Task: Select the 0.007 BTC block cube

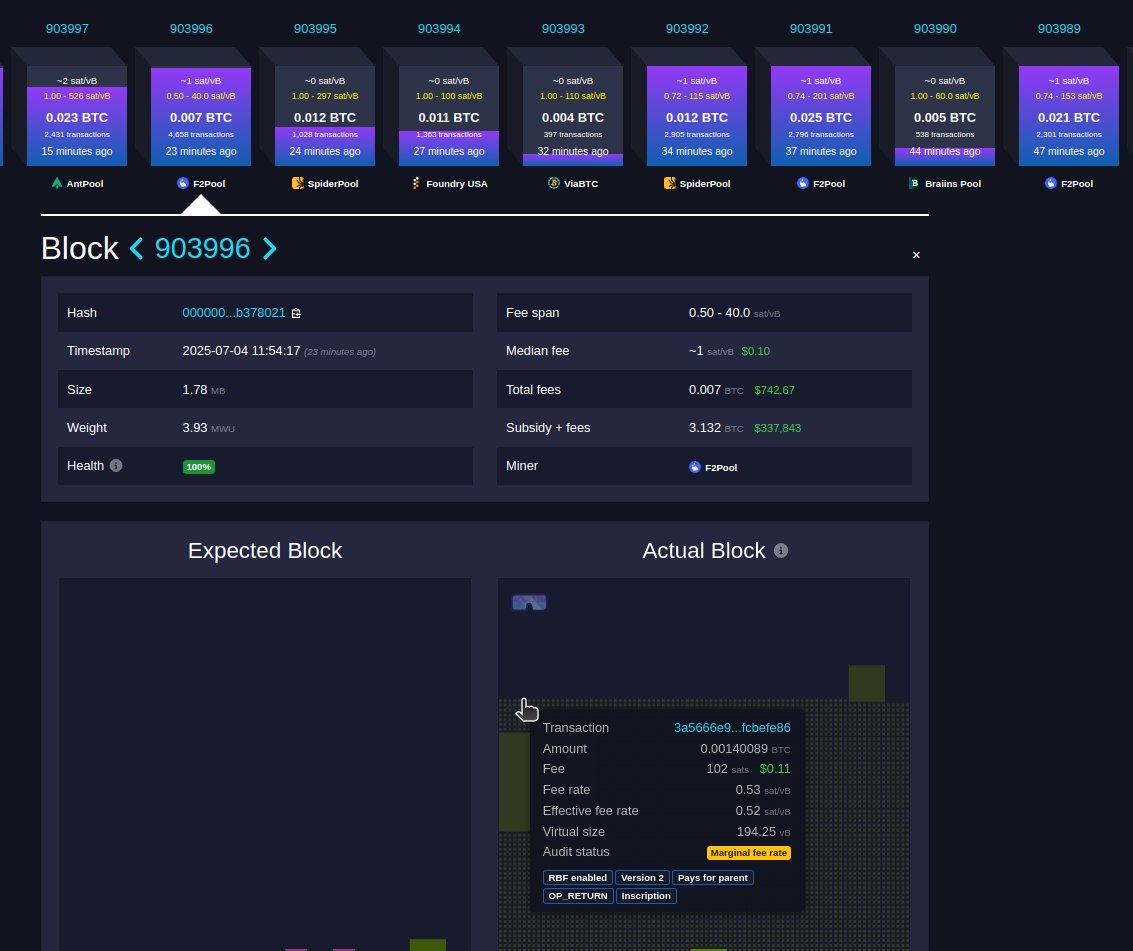Action: coord(201,116)
